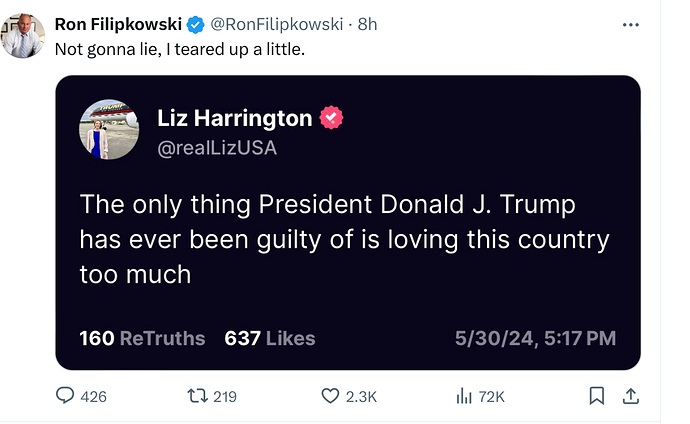
Task: Open the three-dot more options menu
Action: pyautogui.click(x=630, y=23)
